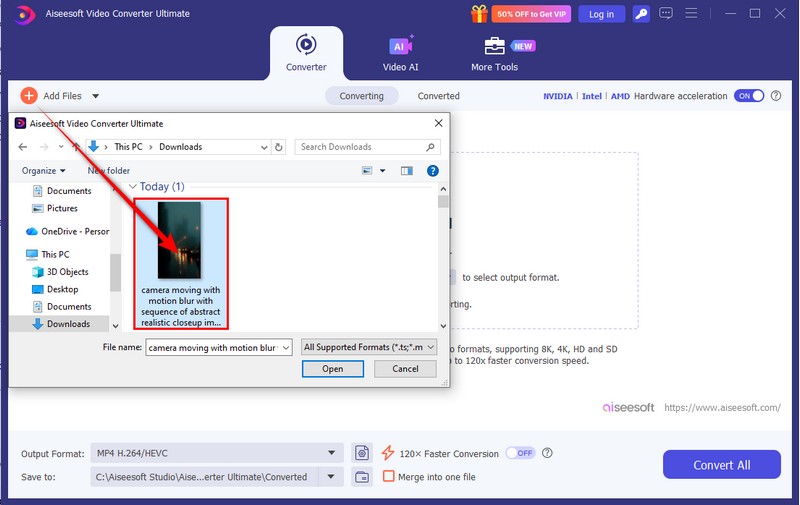Expand the Add Files dropdown arrow
The height and width of the screenshot is (505, 800).
click(x=95, y=96)
